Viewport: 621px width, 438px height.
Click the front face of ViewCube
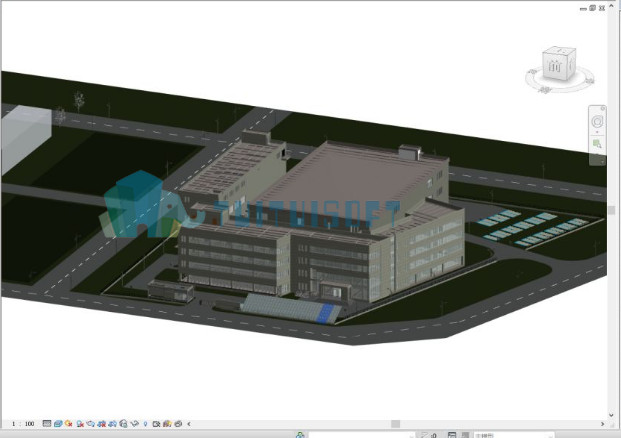554,67
